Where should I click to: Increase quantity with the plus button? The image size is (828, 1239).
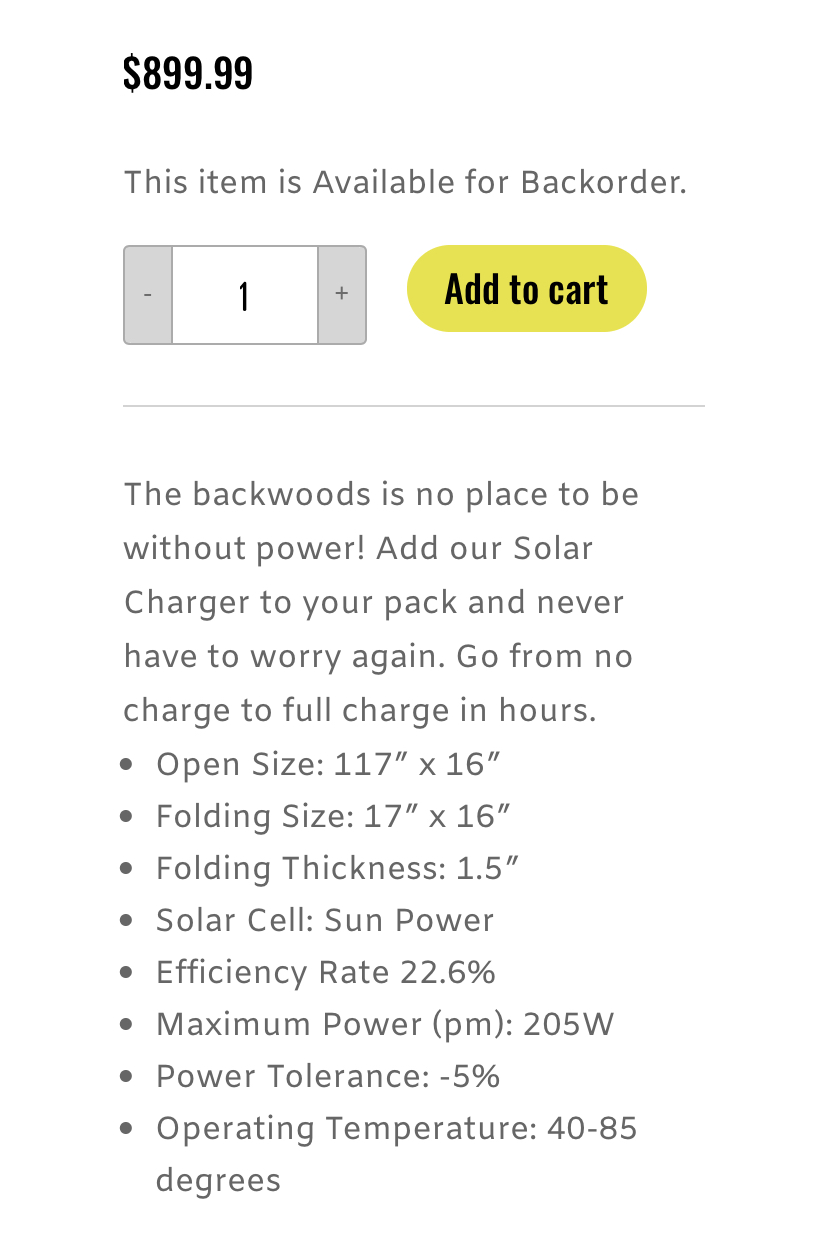pos(342,295)
